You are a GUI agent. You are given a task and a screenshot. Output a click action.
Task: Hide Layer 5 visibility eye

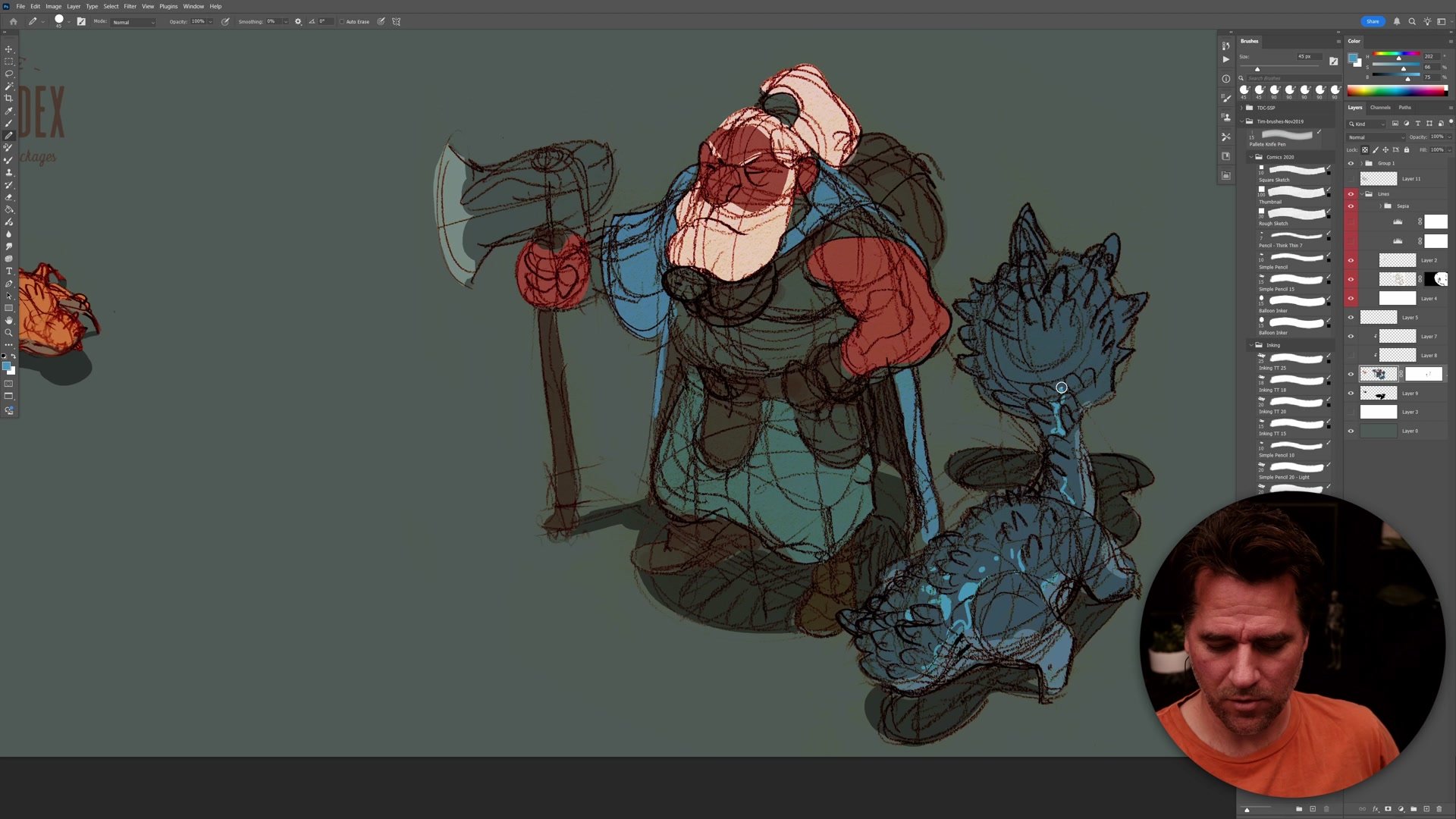click(x=1351, y=318)
